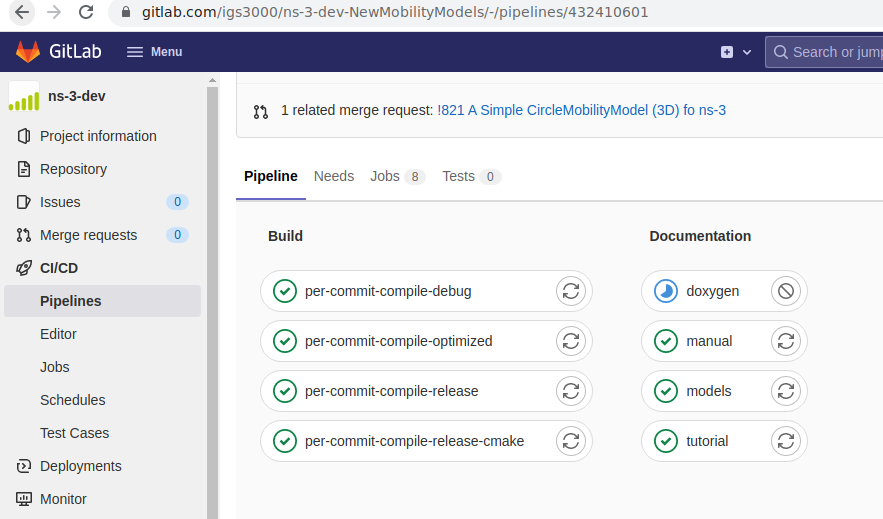883x519 pixels.
Task: Retry per-commit-compile-debug job
Action: [x=571, y=291]
